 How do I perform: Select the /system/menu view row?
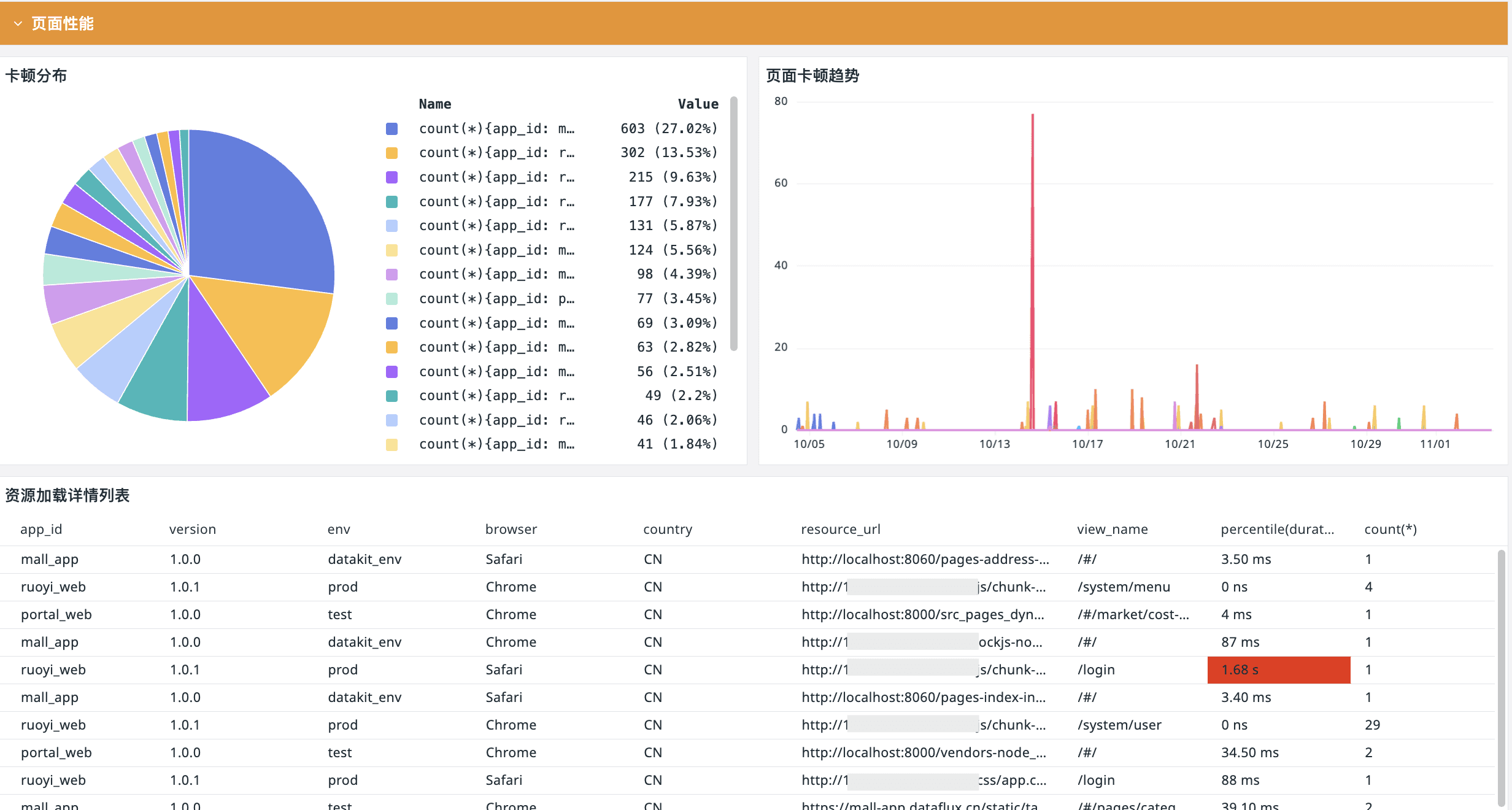point(1123,587)
